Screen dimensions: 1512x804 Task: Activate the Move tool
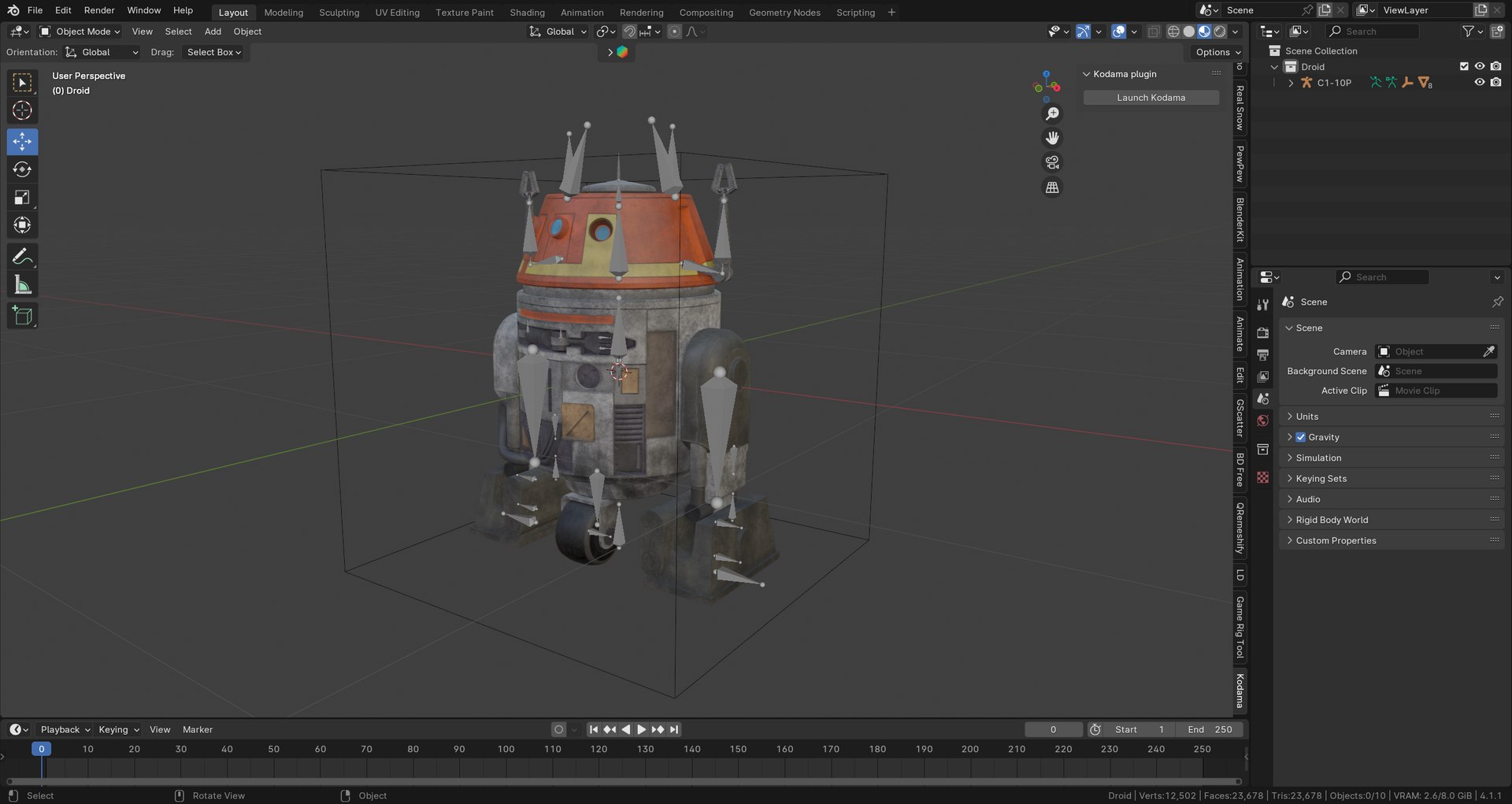point(22,142)
